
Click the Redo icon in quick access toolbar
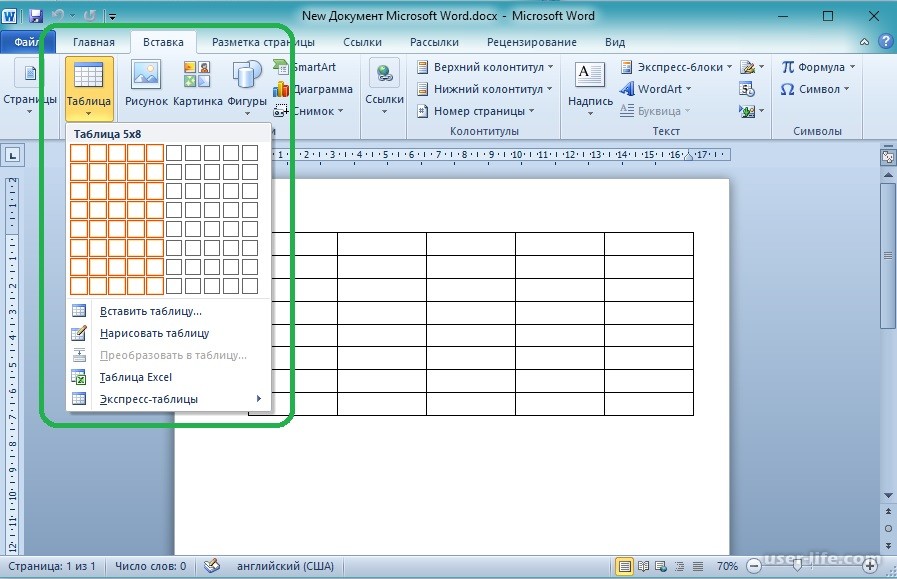[89, 15]
